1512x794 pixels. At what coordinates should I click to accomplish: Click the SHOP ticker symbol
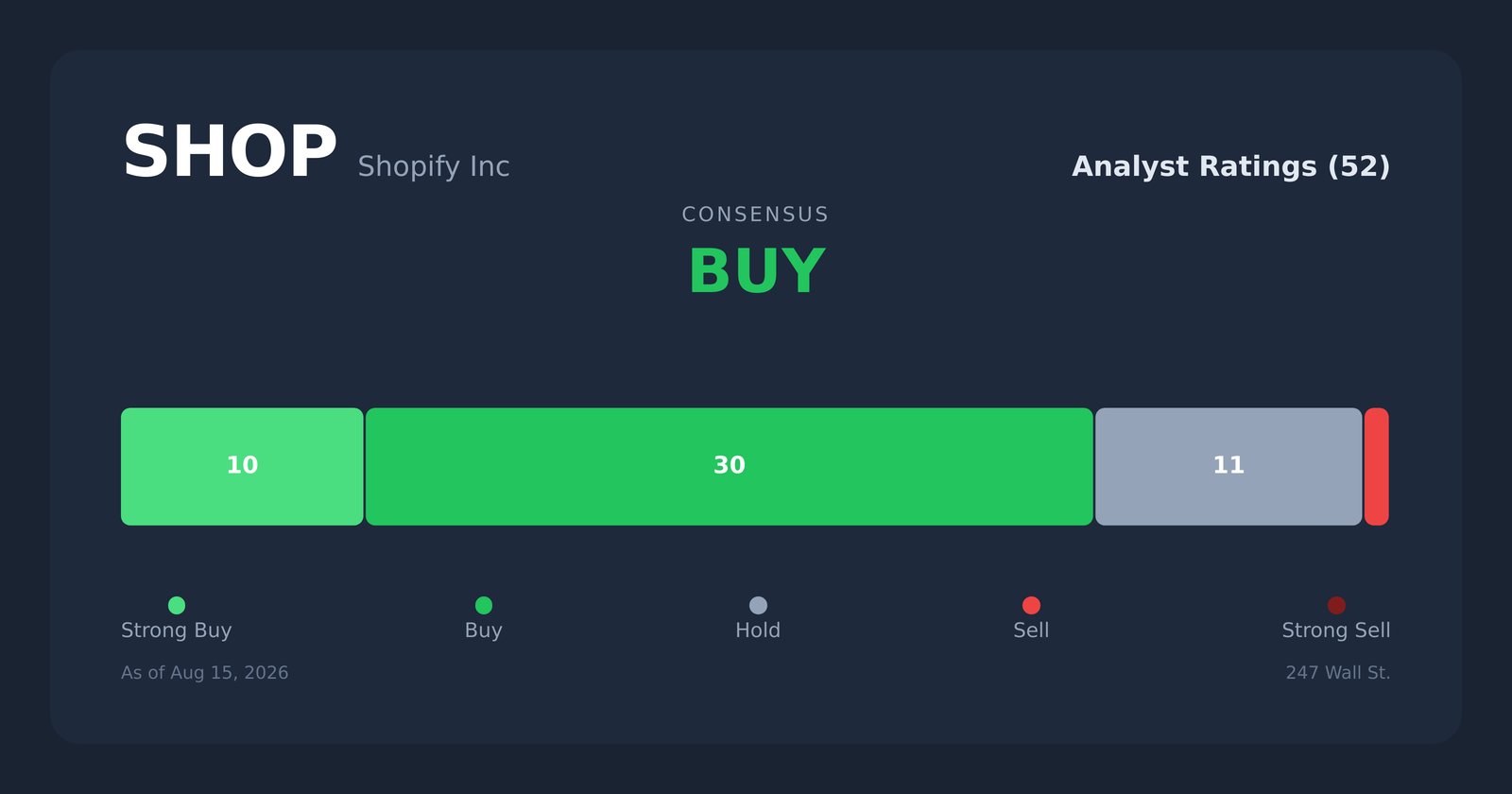click(x=230, y=152)
